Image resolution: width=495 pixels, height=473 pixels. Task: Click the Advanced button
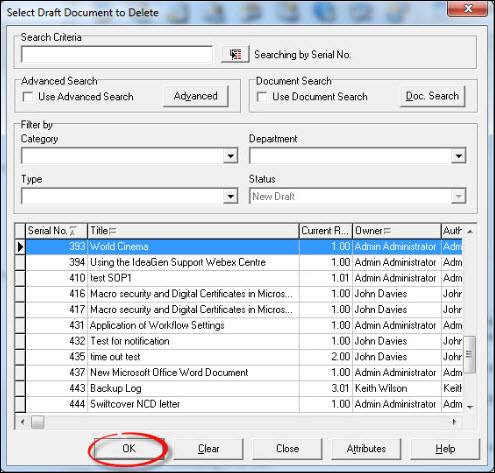196,96
